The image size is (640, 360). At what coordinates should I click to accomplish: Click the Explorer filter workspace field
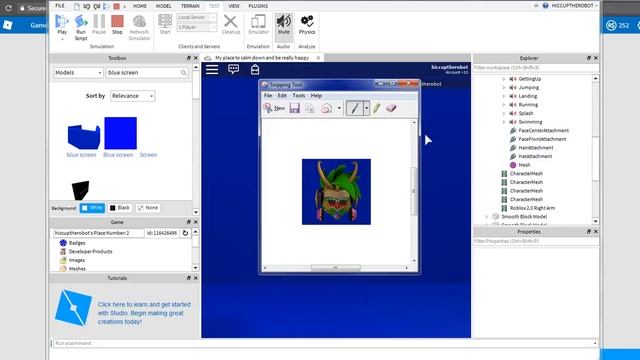pyautogui.click(x=536, y=68)
